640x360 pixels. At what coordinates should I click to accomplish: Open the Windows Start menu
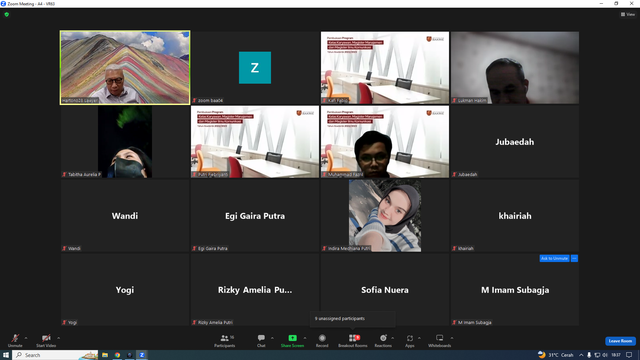[x=6, y=355]
